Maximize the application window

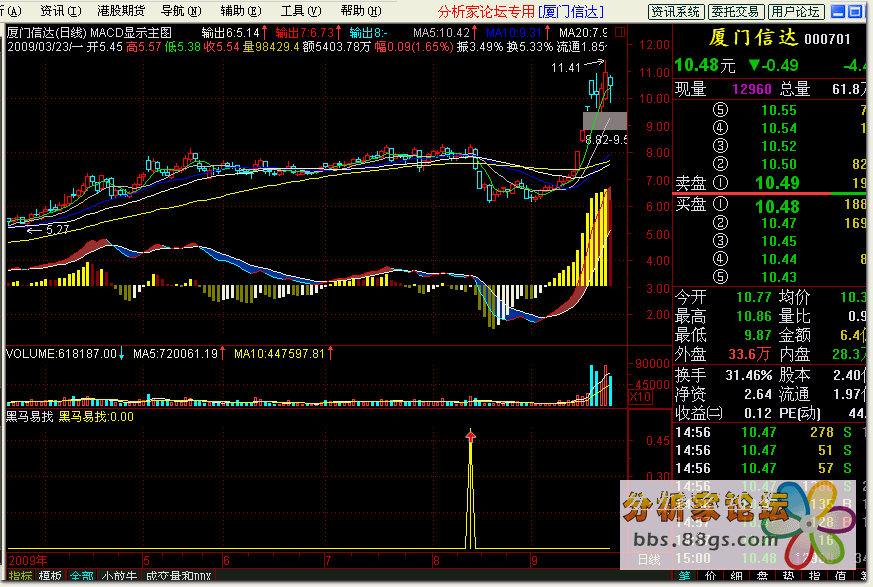tap(855, 12)
